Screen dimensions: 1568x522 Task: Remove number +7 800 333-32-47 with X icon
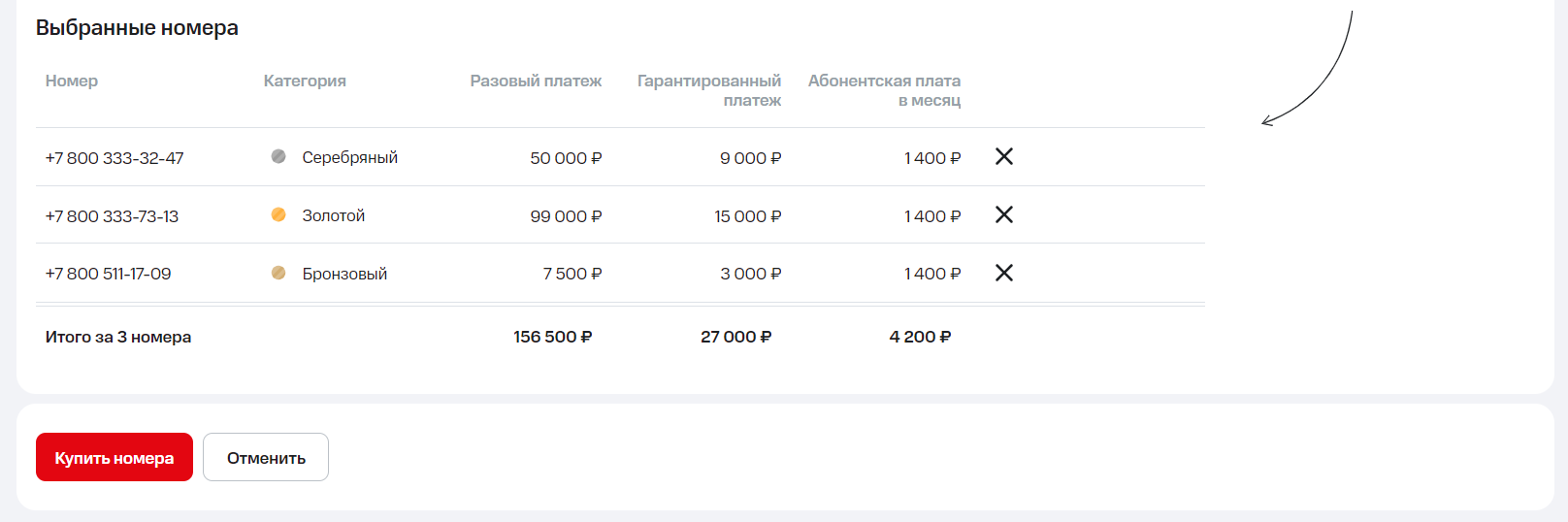pos(1004,156)
